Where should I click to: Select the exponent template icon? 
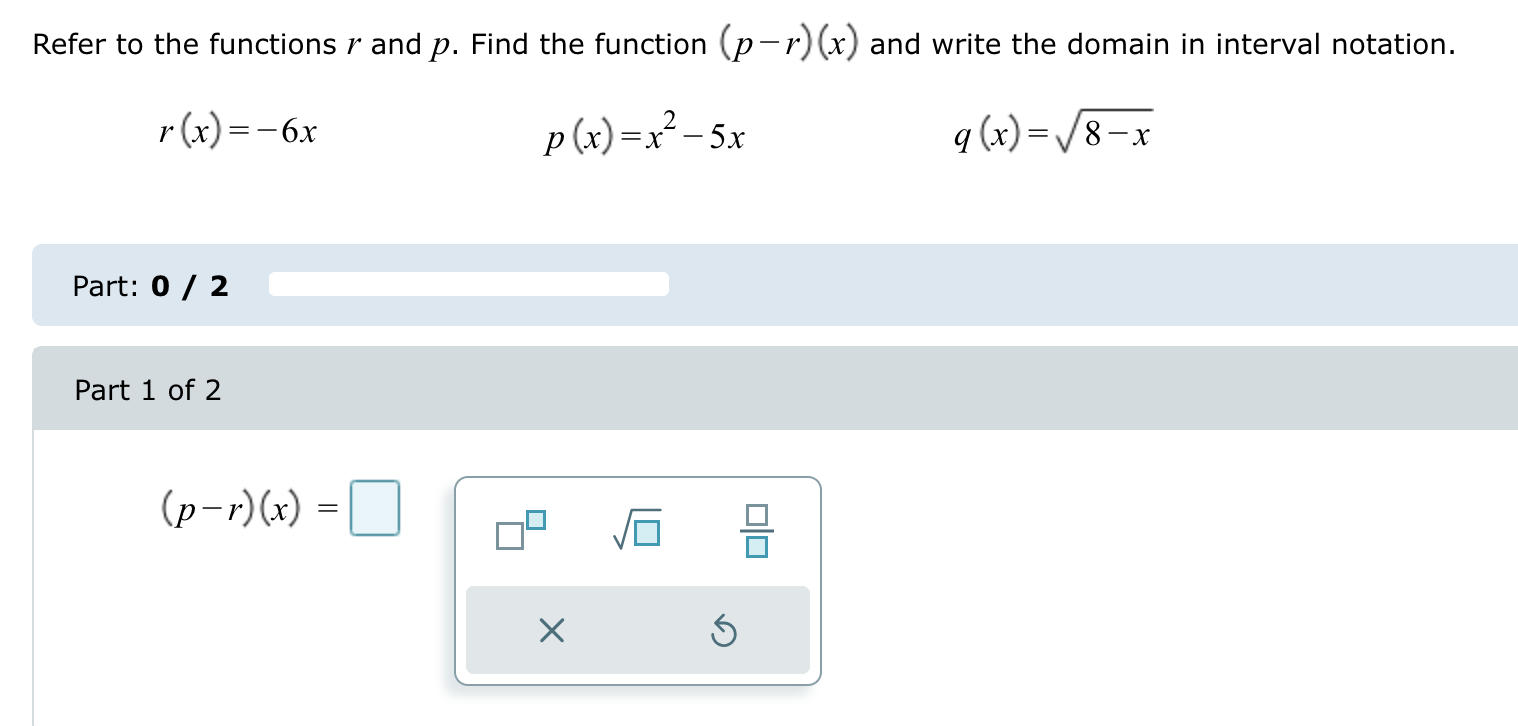tap(518, 529)
